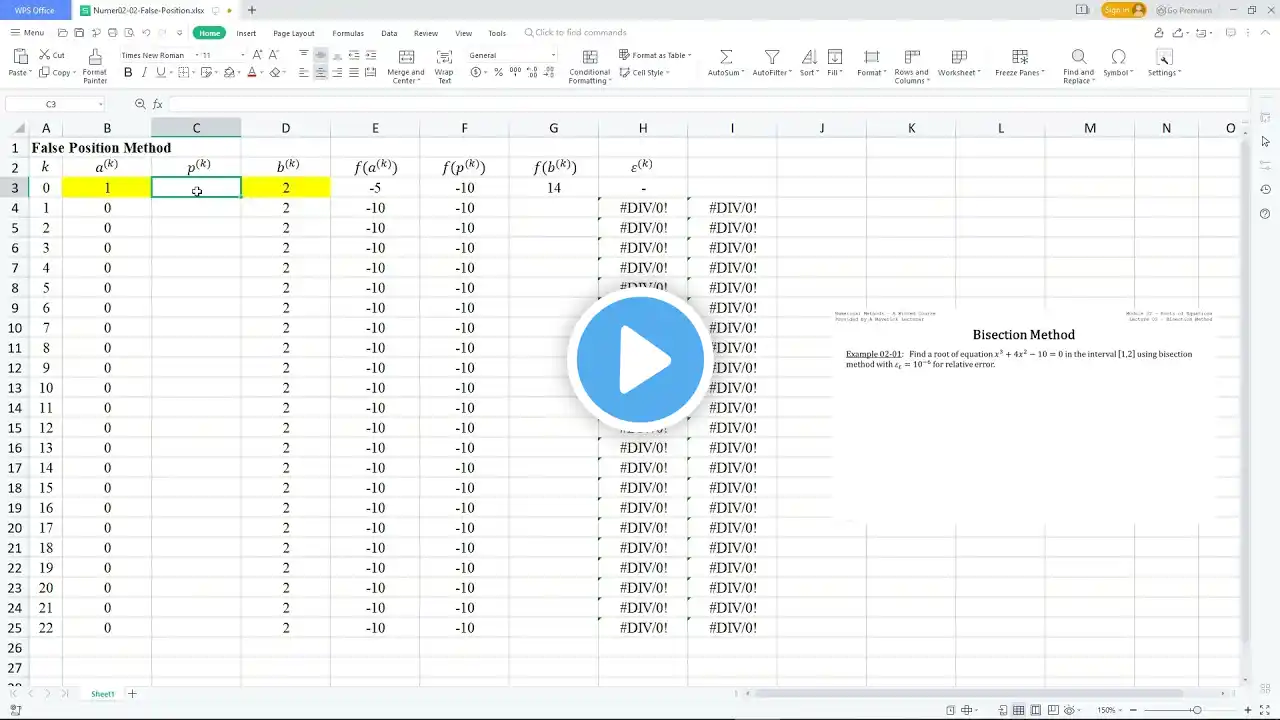Click the Go Premium button
The width and height of the screenshot is (1280, 720).
click(x=1184, y=10)
